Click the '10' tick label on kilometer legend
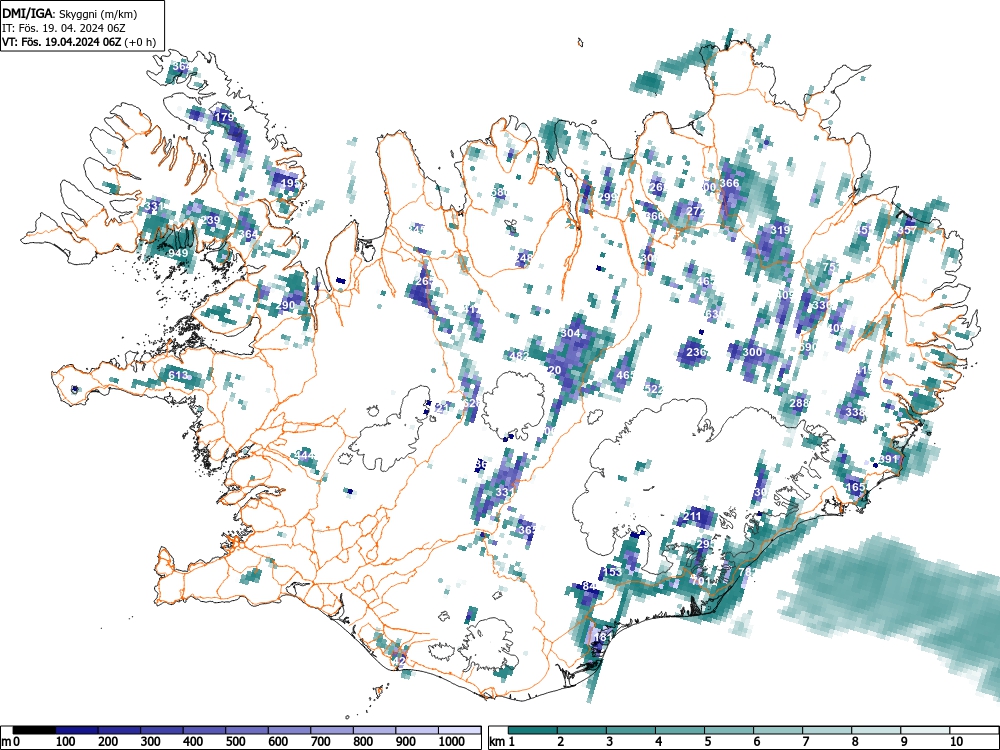This screenshot has width=1000, height=750. [956, 741]
